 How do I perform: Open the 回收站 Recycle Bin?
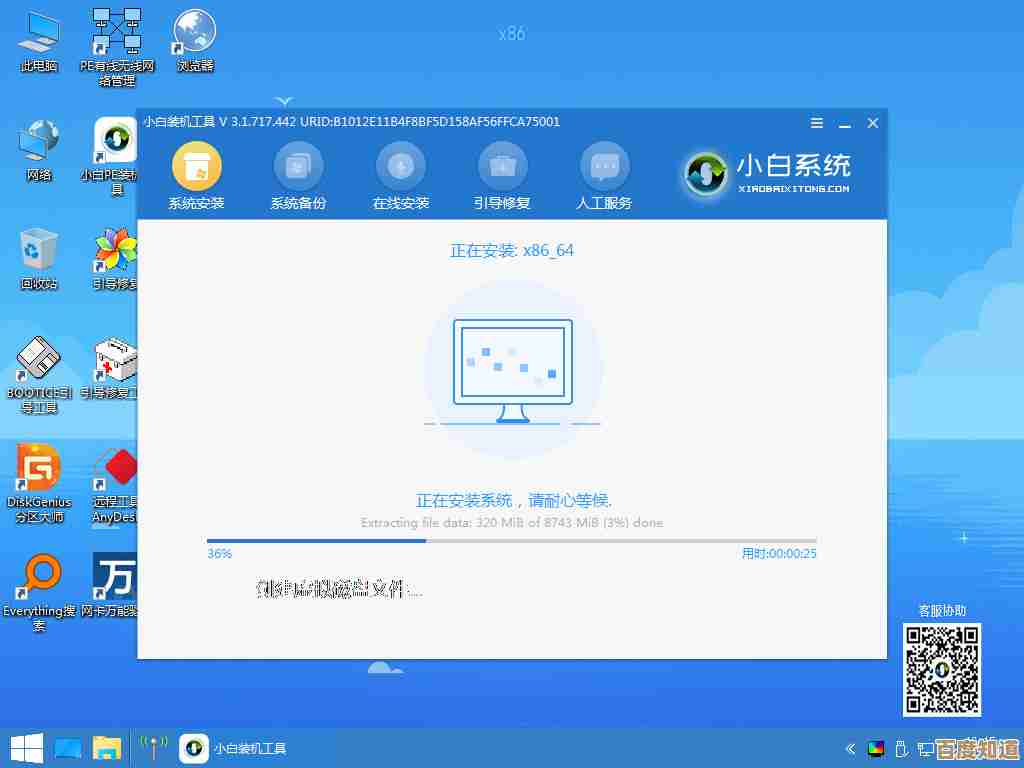click(x=39, y=255)
